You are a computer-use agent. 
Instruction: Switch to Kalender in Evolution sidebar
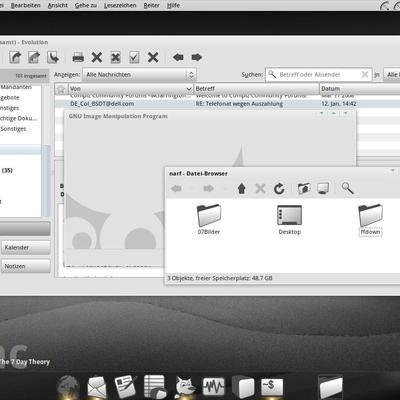[x=26, y=248]
